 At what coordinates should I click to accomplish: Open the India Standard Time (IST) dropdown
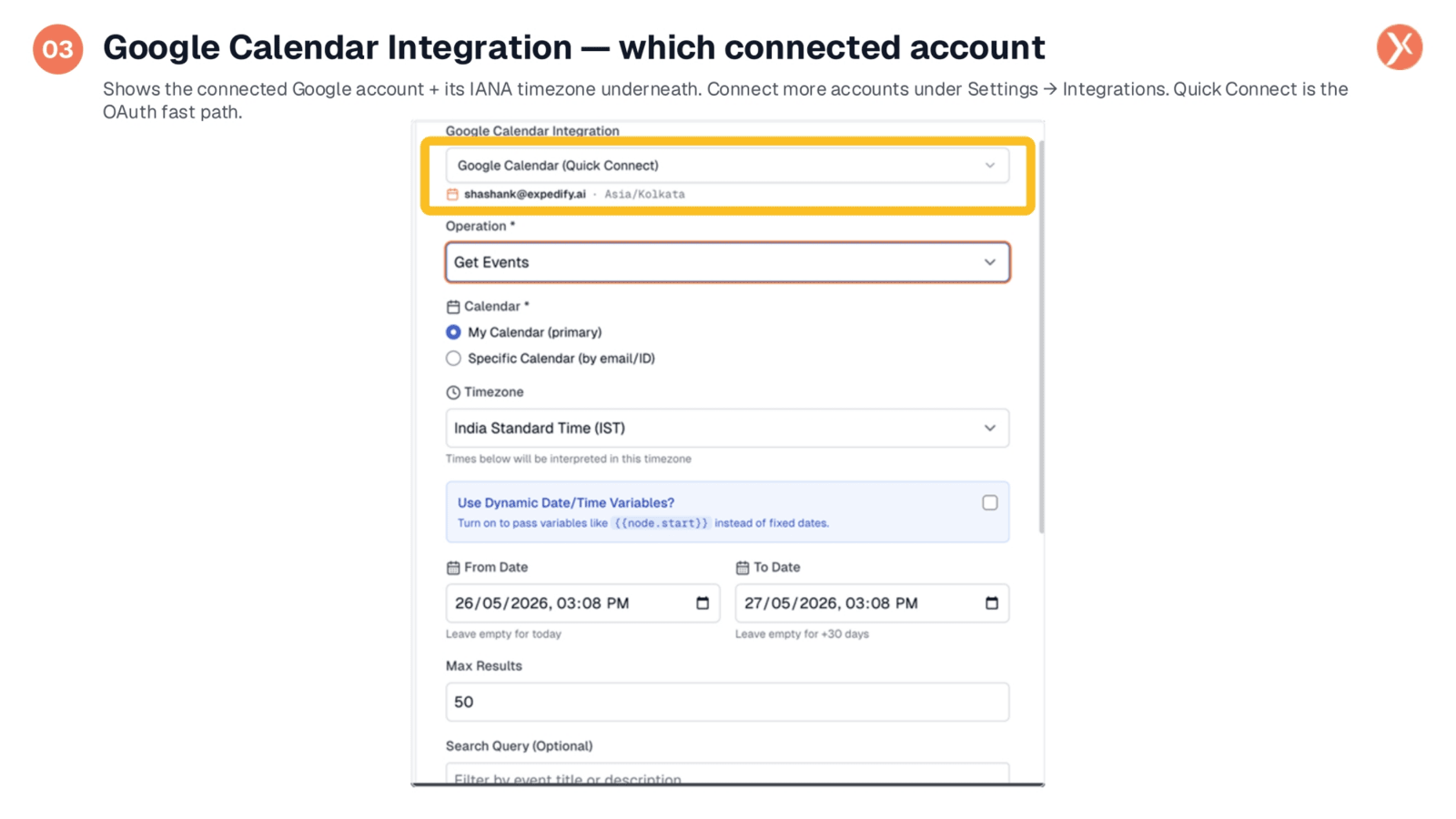point(727,428)
